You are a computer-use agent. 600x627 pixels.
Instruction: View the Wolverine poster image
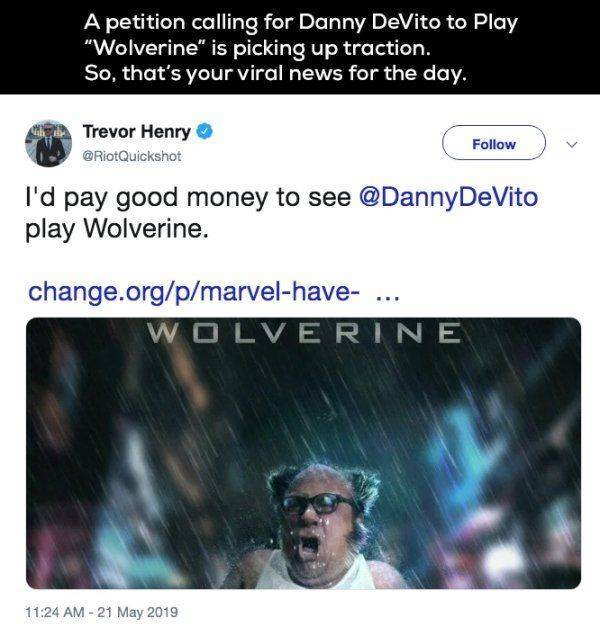tap(303, 453)
